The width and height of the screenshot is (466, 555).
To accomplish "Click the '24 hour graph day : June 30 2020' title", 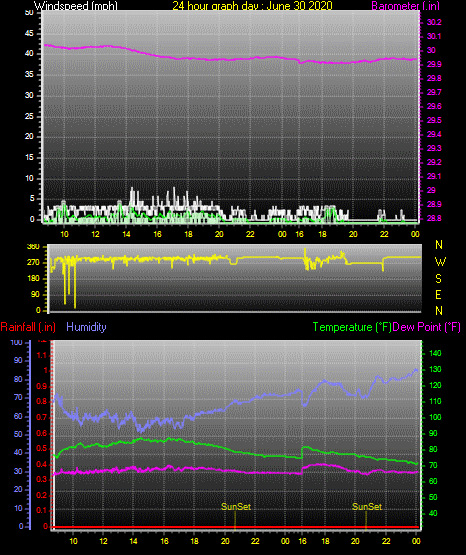I will pyautogui.click(x=252, y=6).
